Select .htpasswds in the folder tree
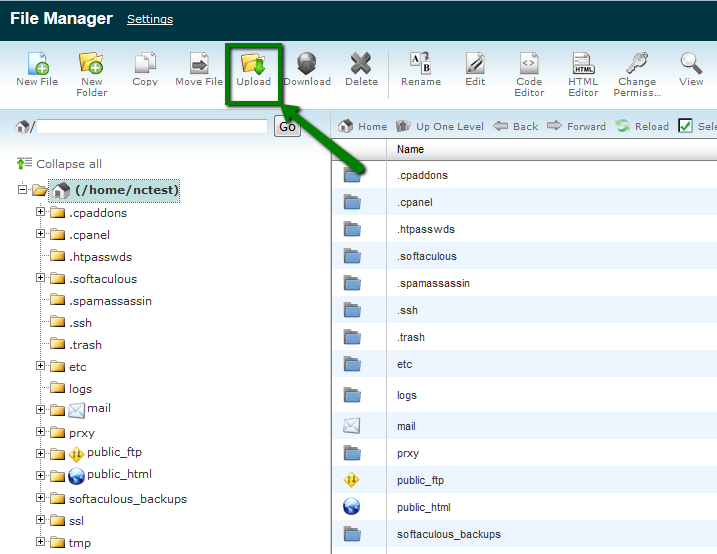This screenshot has height=554, width=717. [x=100, y=257]
